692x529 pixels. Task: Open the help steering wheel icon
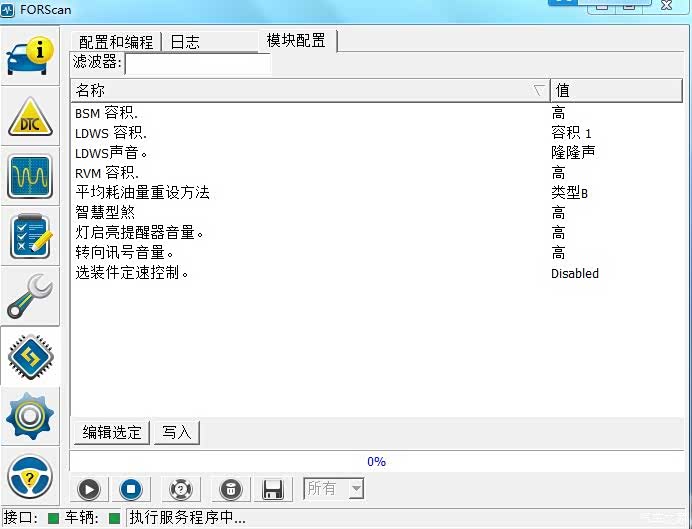point(30,476)
